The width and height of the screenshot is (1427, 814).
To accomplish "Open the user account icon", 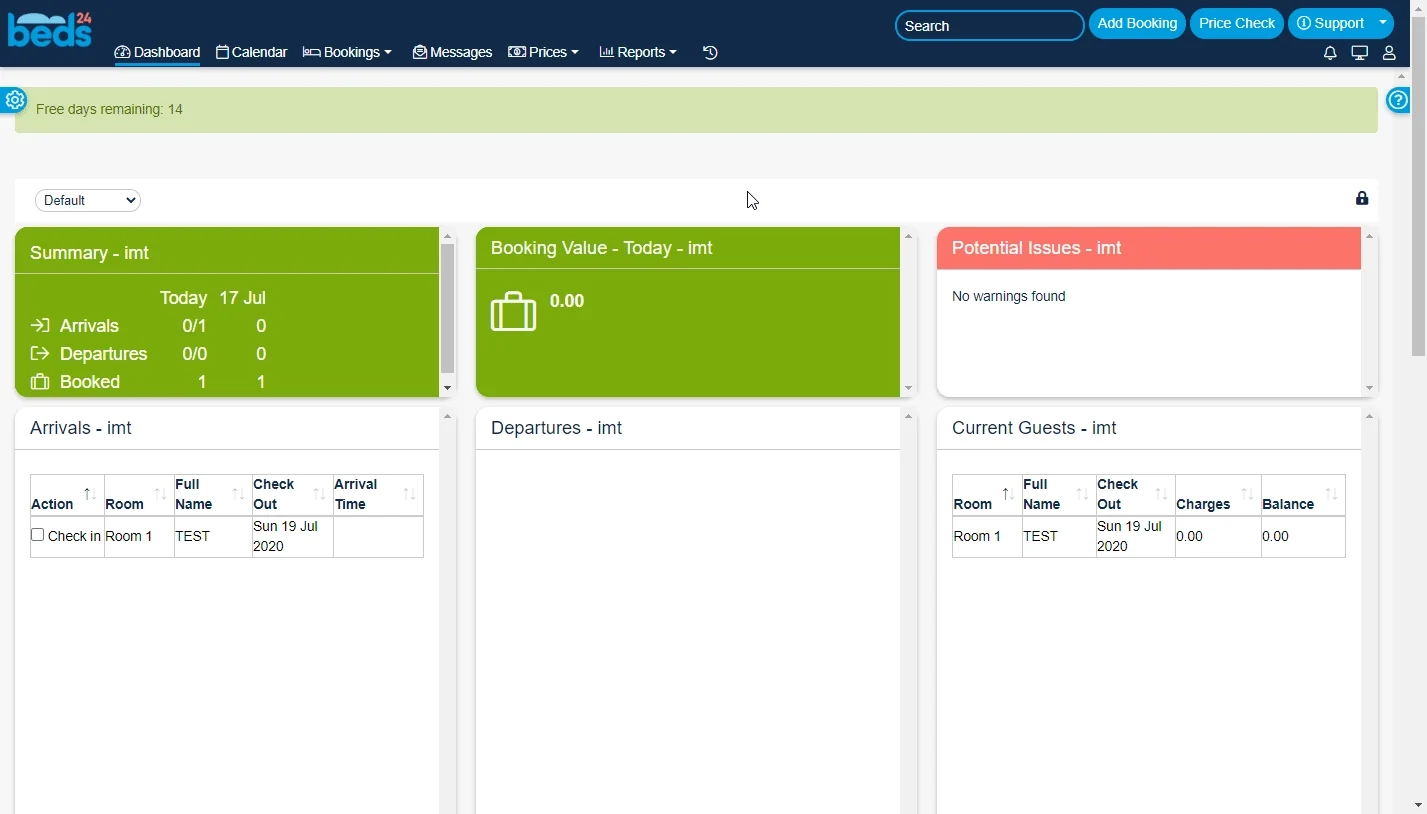I will (x=1389, y=53).
